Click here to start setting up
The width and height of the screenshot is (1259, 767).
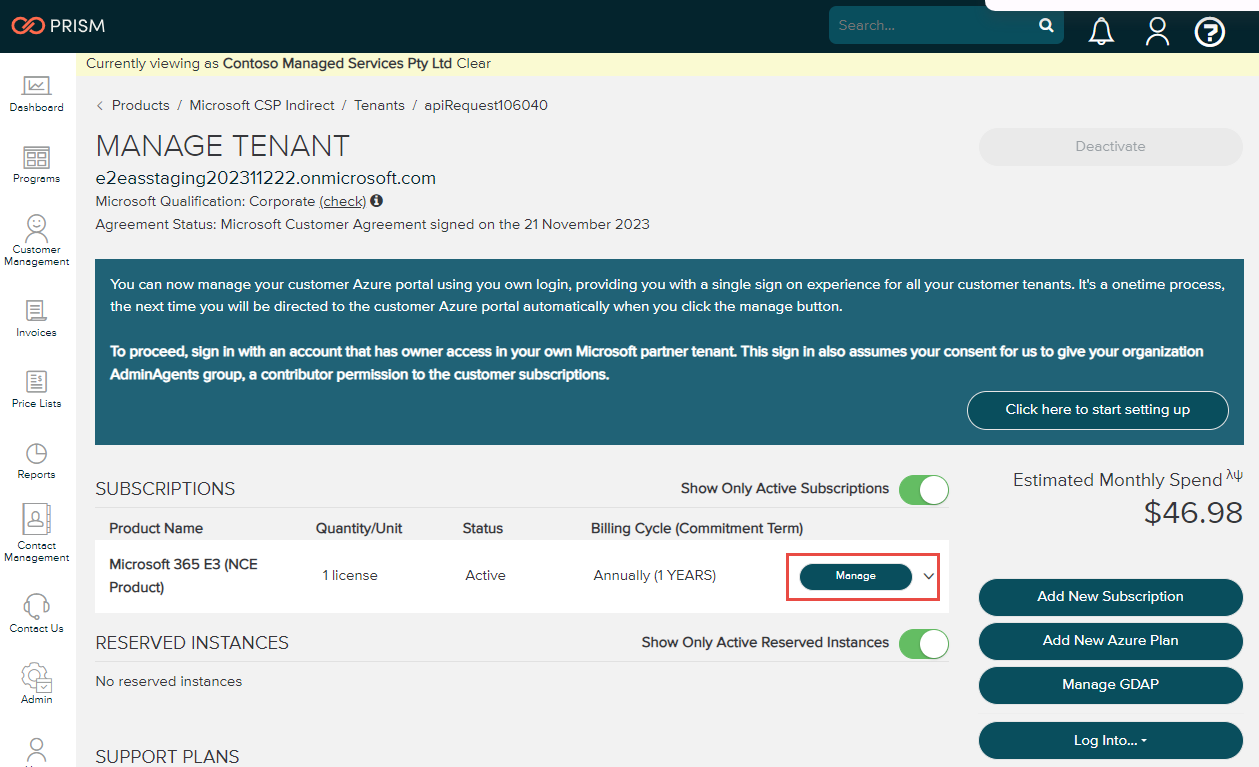pos(1097,410)
